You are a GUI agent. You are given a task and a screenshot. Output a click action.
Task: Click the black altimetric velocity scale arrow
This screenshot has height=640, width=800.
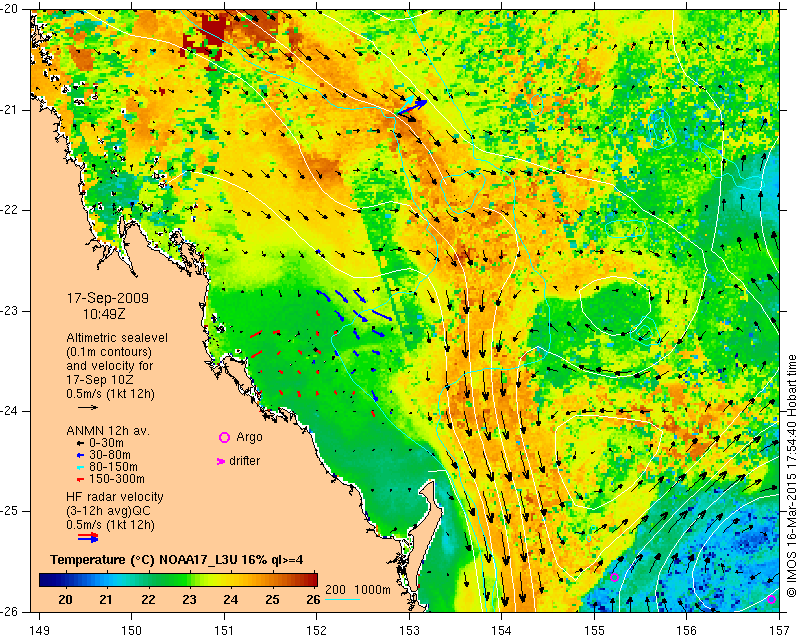click(x=88, y=407)
